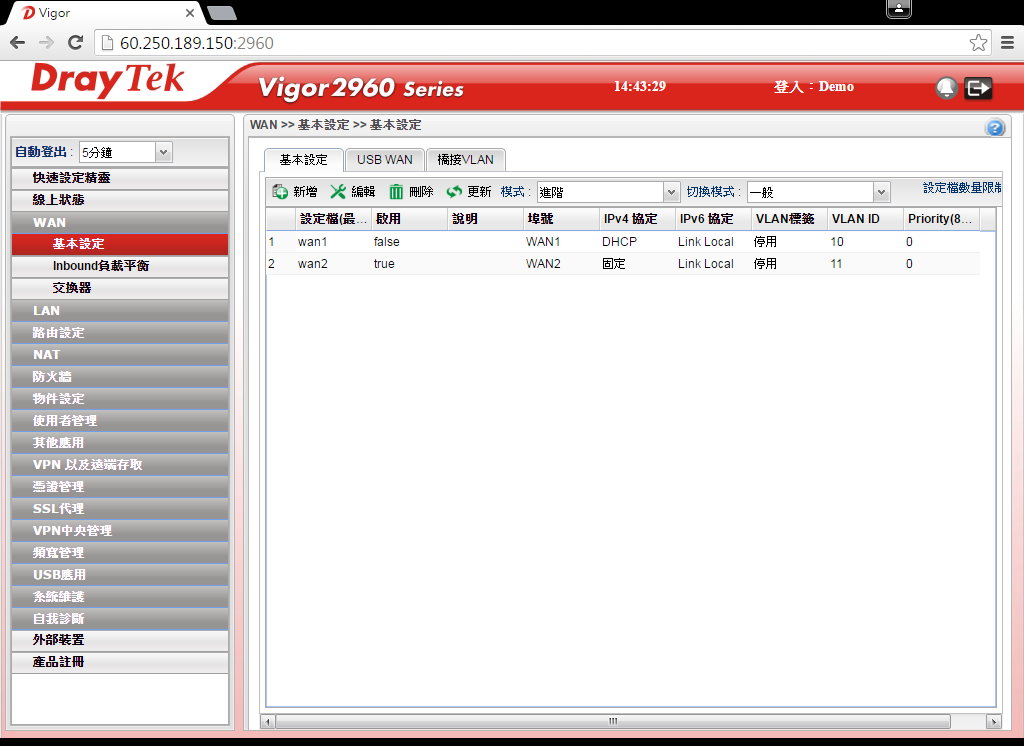Select Inbound負載平衡 menu item
1024x746 pixels.
click(120, 266)
